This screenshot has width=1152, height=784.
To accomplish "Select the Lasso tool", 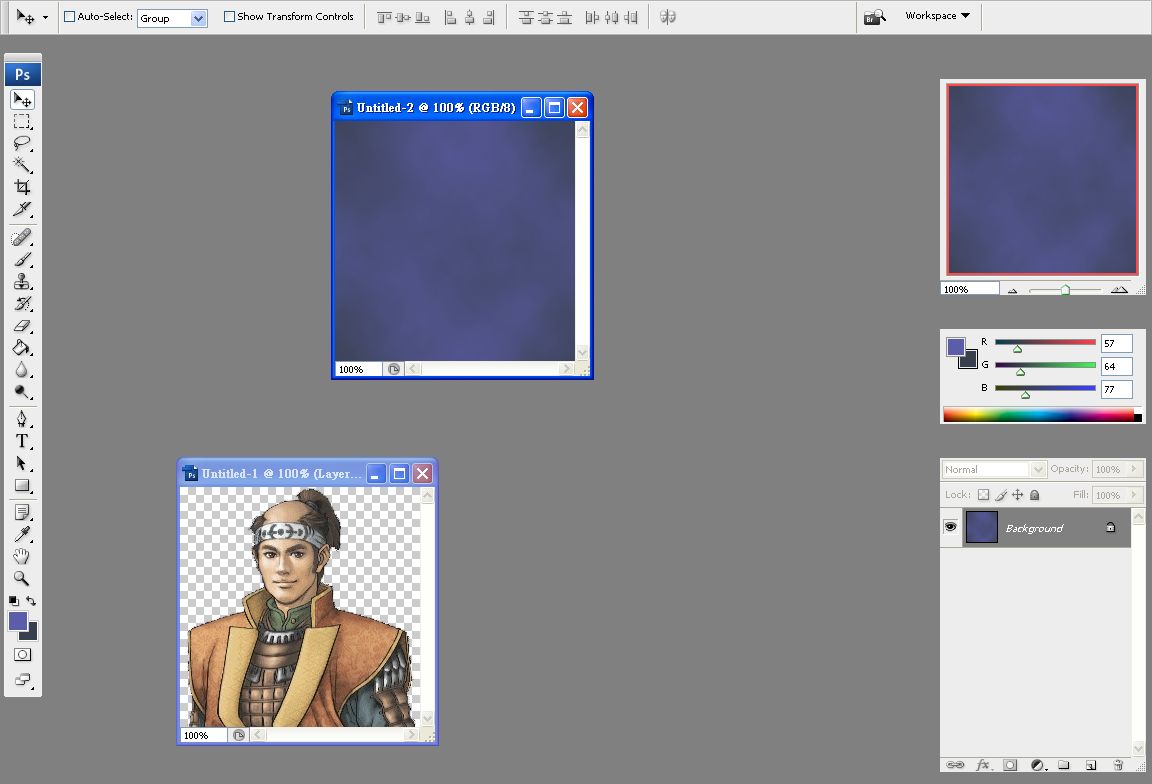I will click(x=22, y=143).
